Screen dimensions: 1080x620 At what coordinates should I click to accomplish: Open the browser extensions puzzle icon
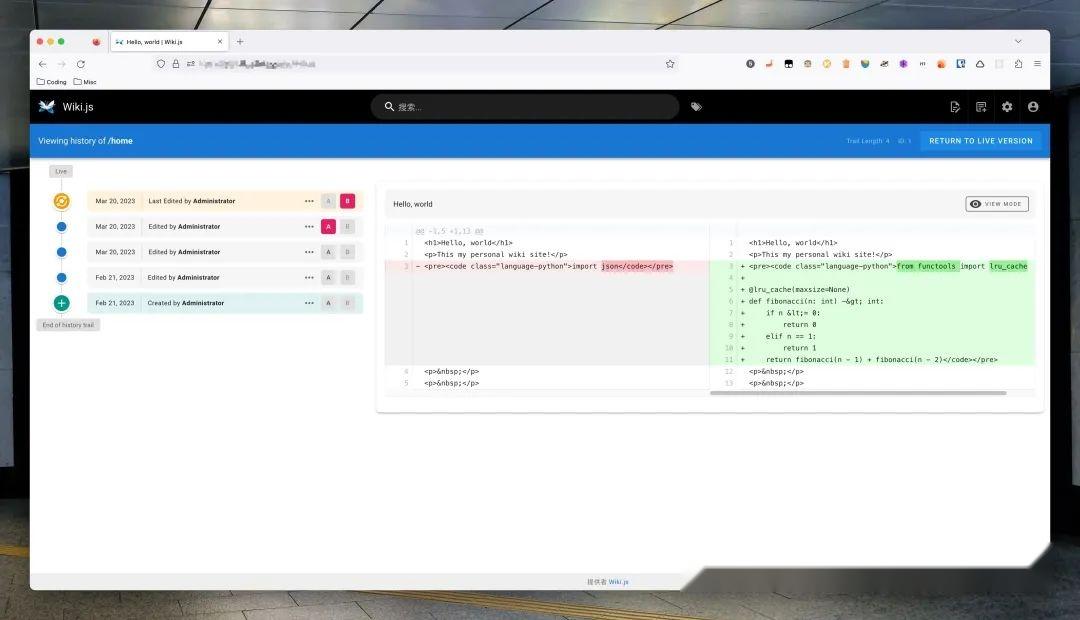point(1018,64)
